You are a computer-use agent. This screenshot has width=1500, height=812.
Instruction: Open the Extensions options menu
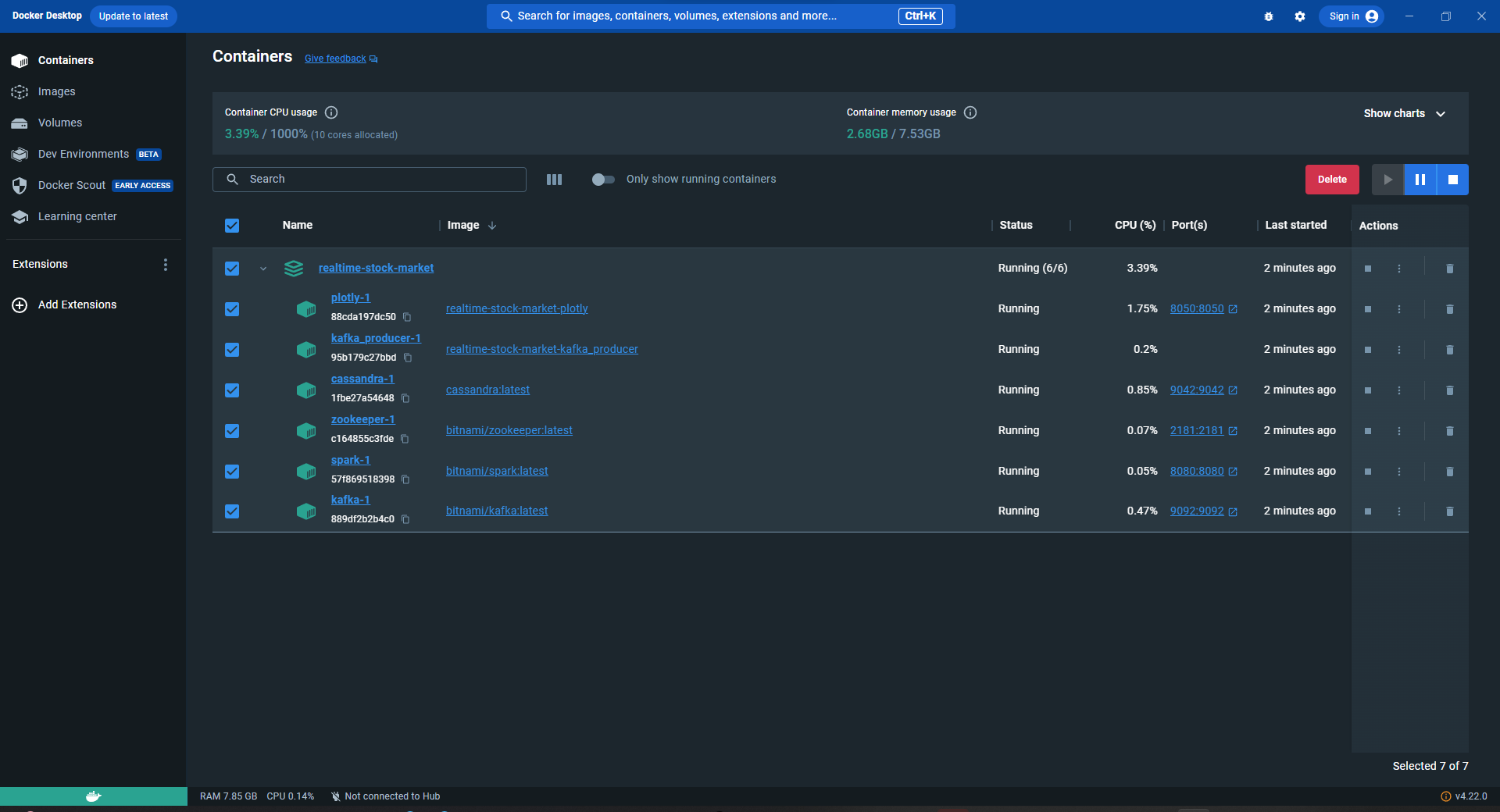(165, 265)
